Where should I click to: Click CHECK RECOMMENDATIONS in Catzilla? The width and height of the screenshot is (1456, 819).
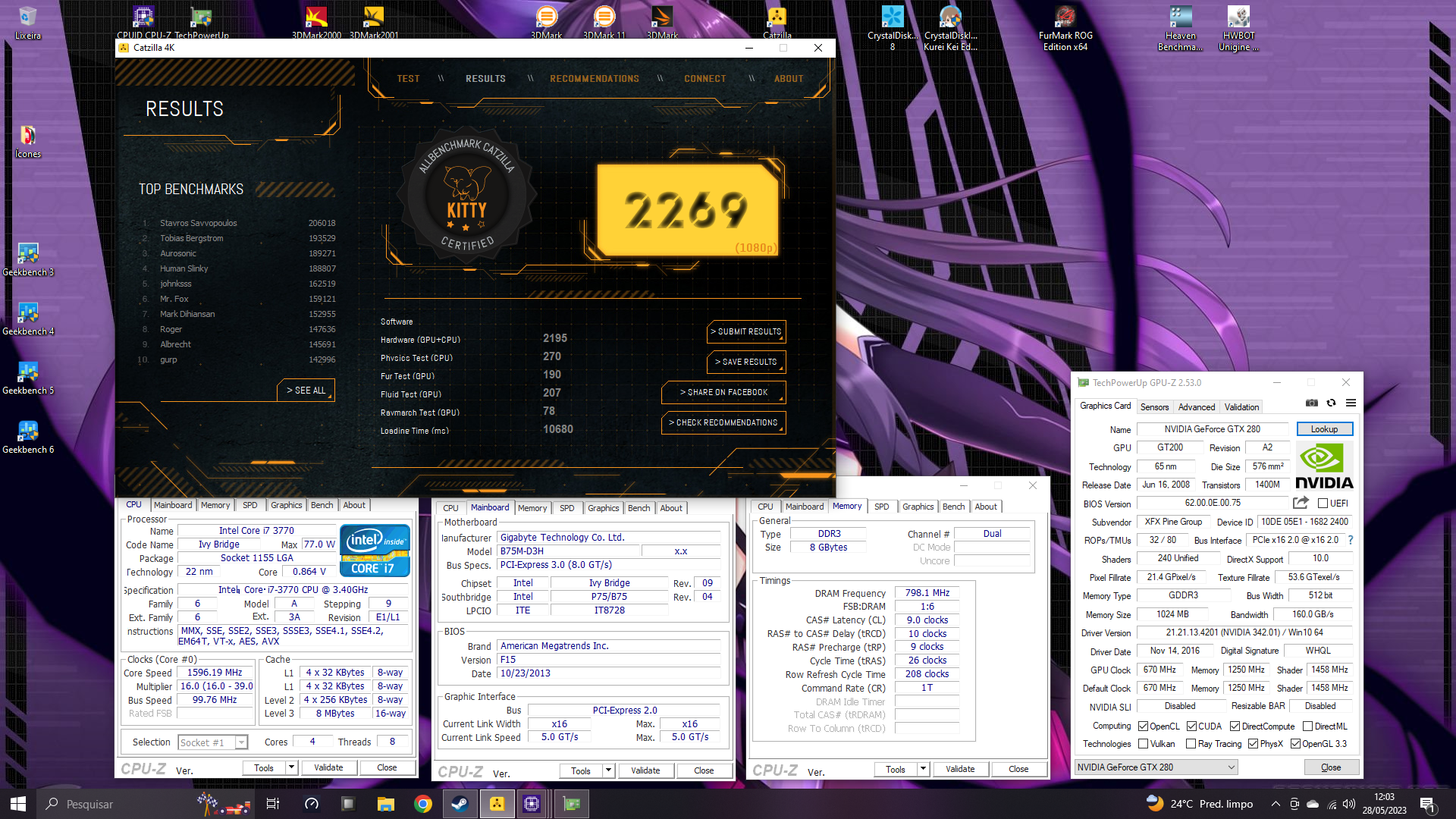pos(723,422)
